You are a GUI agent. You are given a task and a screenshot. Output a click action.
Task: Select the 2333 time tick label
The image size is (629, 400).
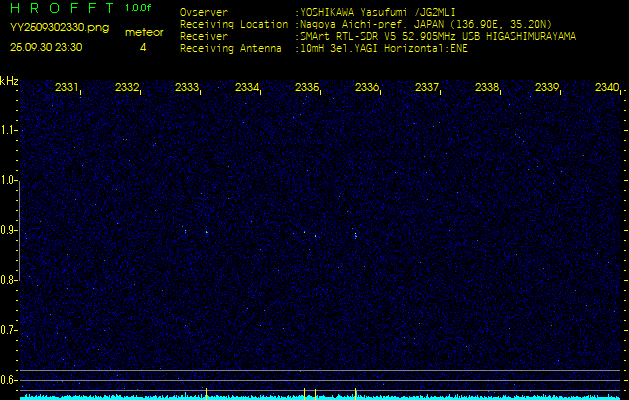point(187,88)
